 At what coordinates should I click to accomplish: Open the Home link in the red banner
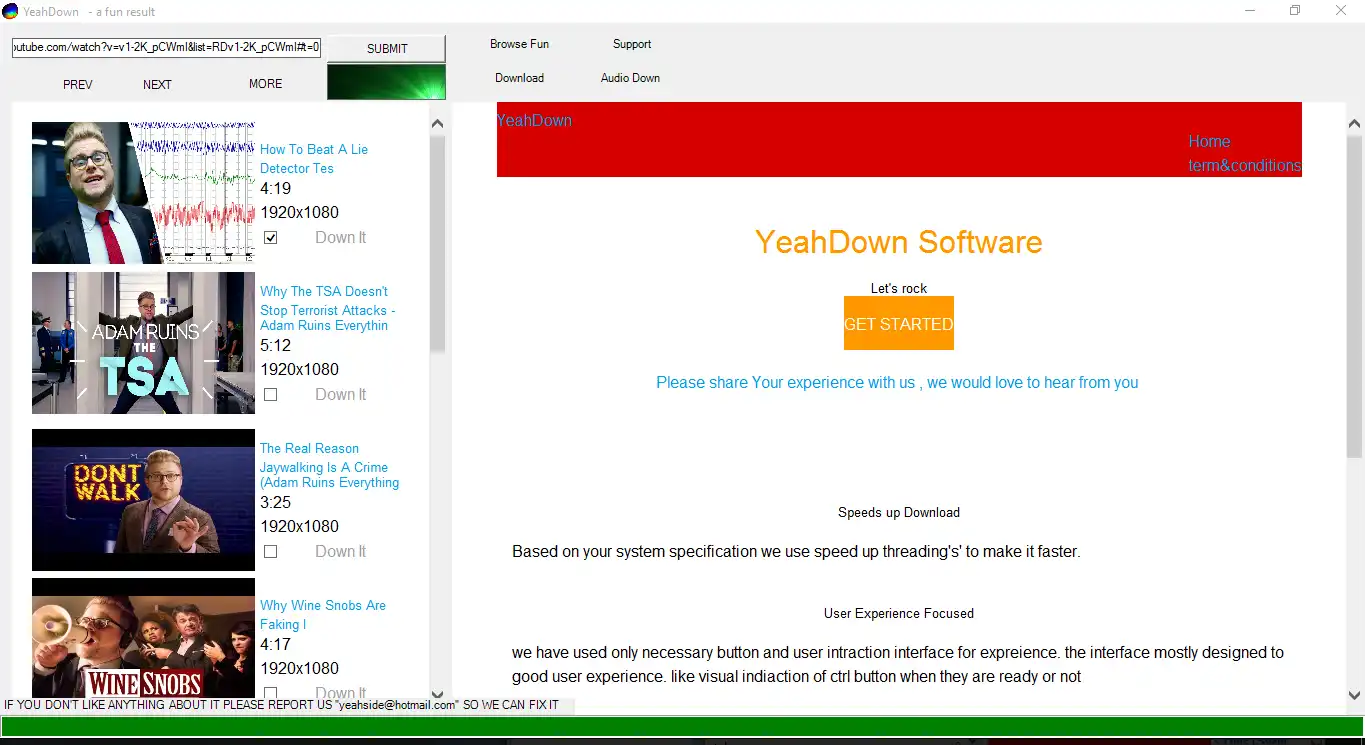click(x=1209, y=142)
